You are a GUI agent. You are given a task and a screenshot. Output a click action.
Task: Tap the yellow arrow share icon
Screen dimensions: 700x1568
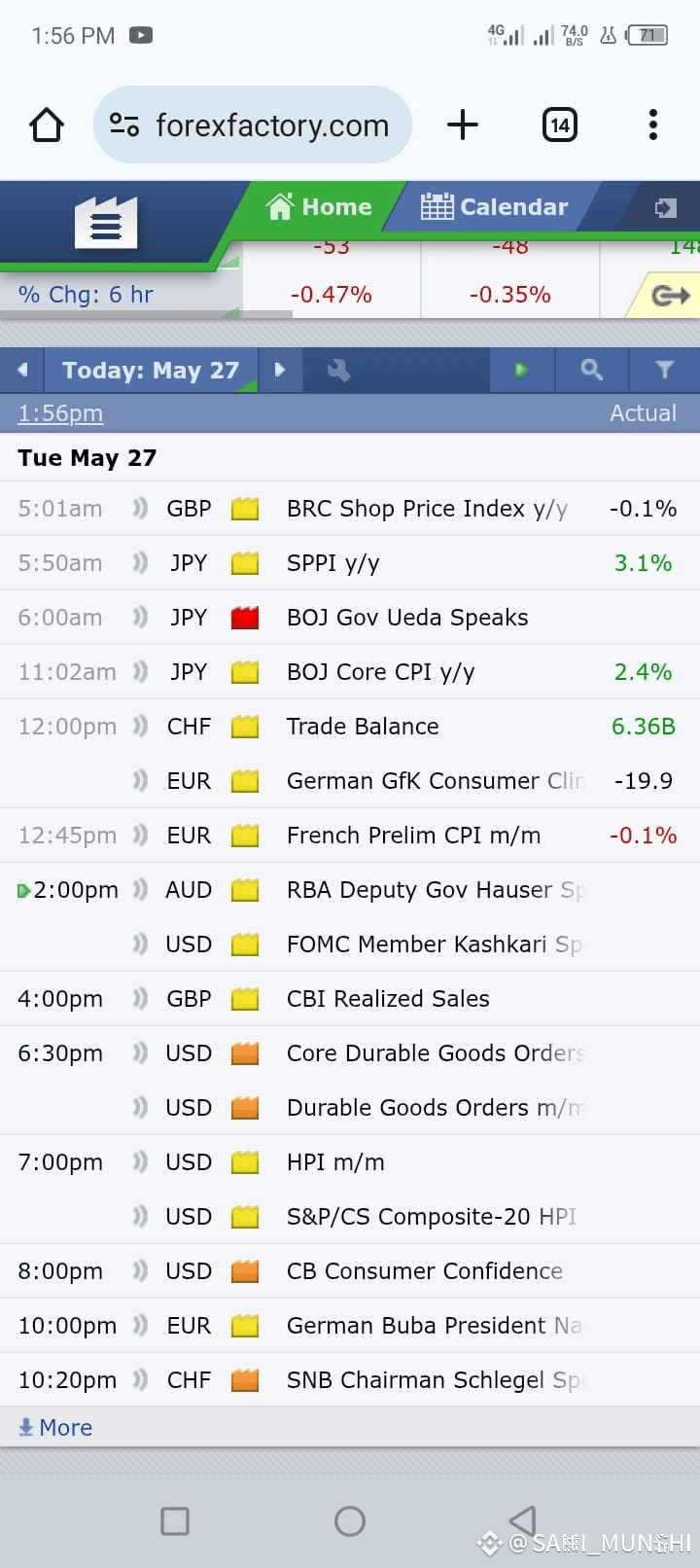(x=670, y=295)
